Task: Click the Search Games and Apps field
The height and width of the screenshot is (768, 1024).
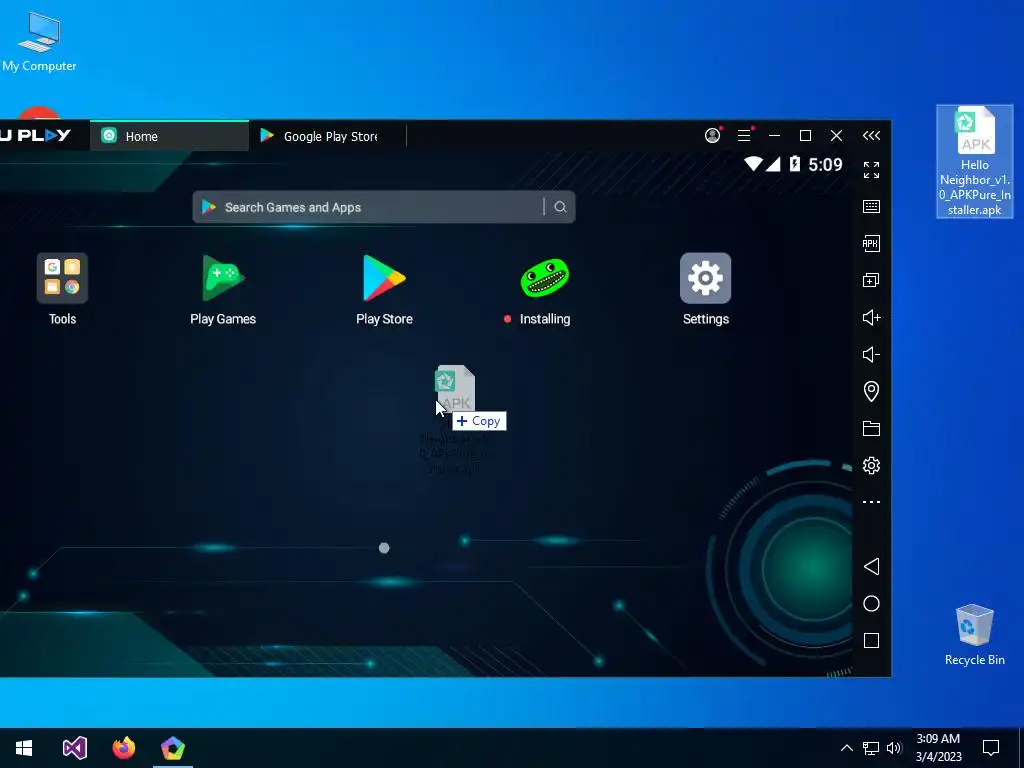Action: point(383,207)
